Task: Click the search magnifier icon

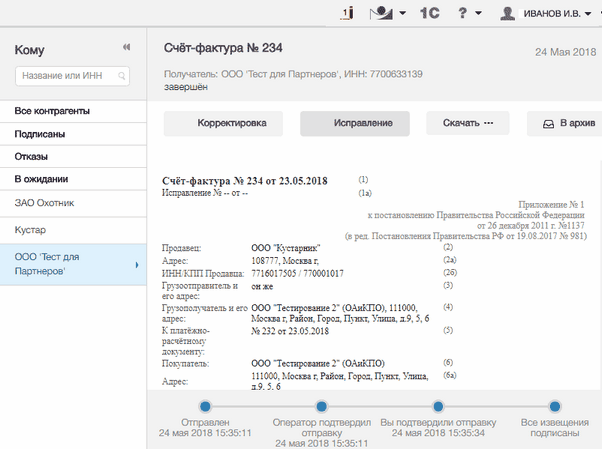Action: click(x=122, y=76)
